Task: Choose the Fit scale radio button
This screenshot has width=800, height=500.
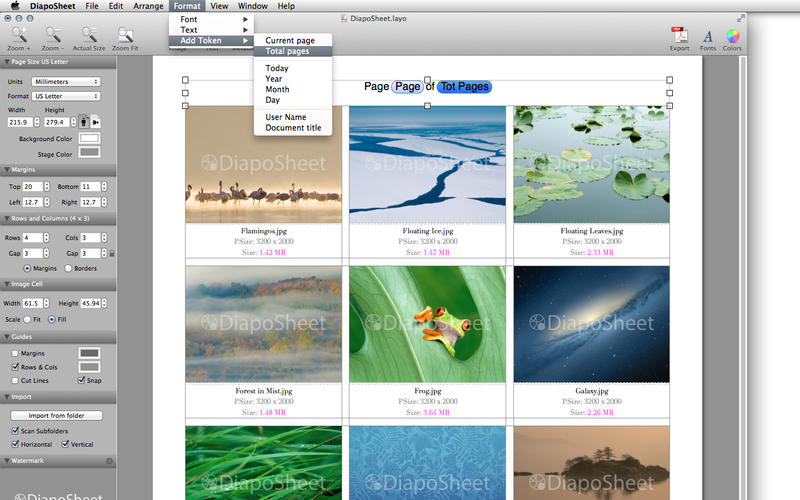Action: (27, 319)
